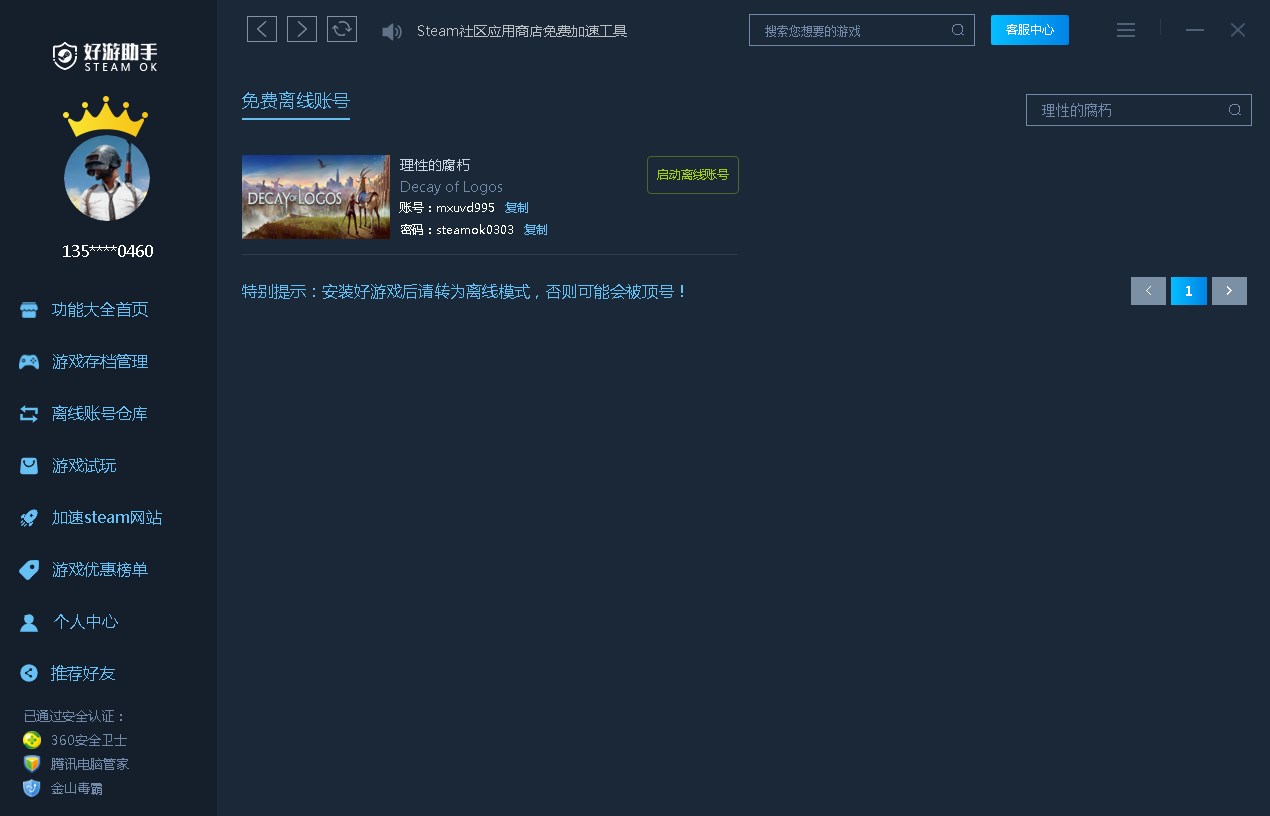Go to 离线账号仓库 in the sidebar
1270x816 pixels.
click(100, 414)
